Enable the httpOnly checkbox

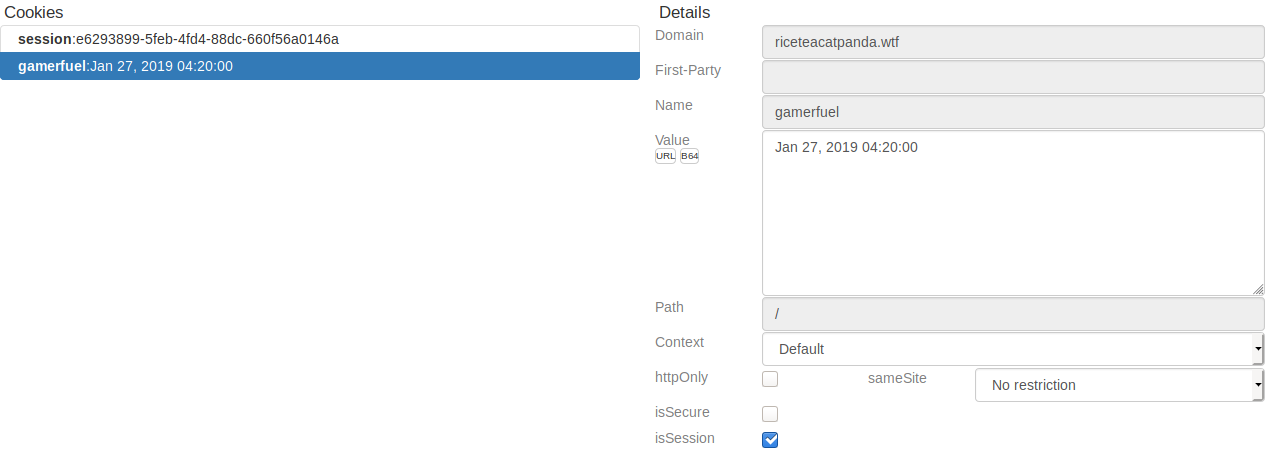(x=770, y=379)
